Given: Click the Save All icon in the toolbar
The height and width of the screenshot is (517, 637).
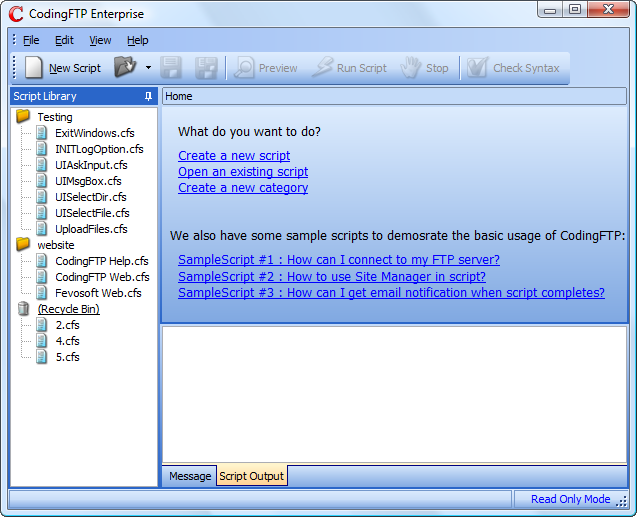Looking at the screenshot, I should 206,67.
